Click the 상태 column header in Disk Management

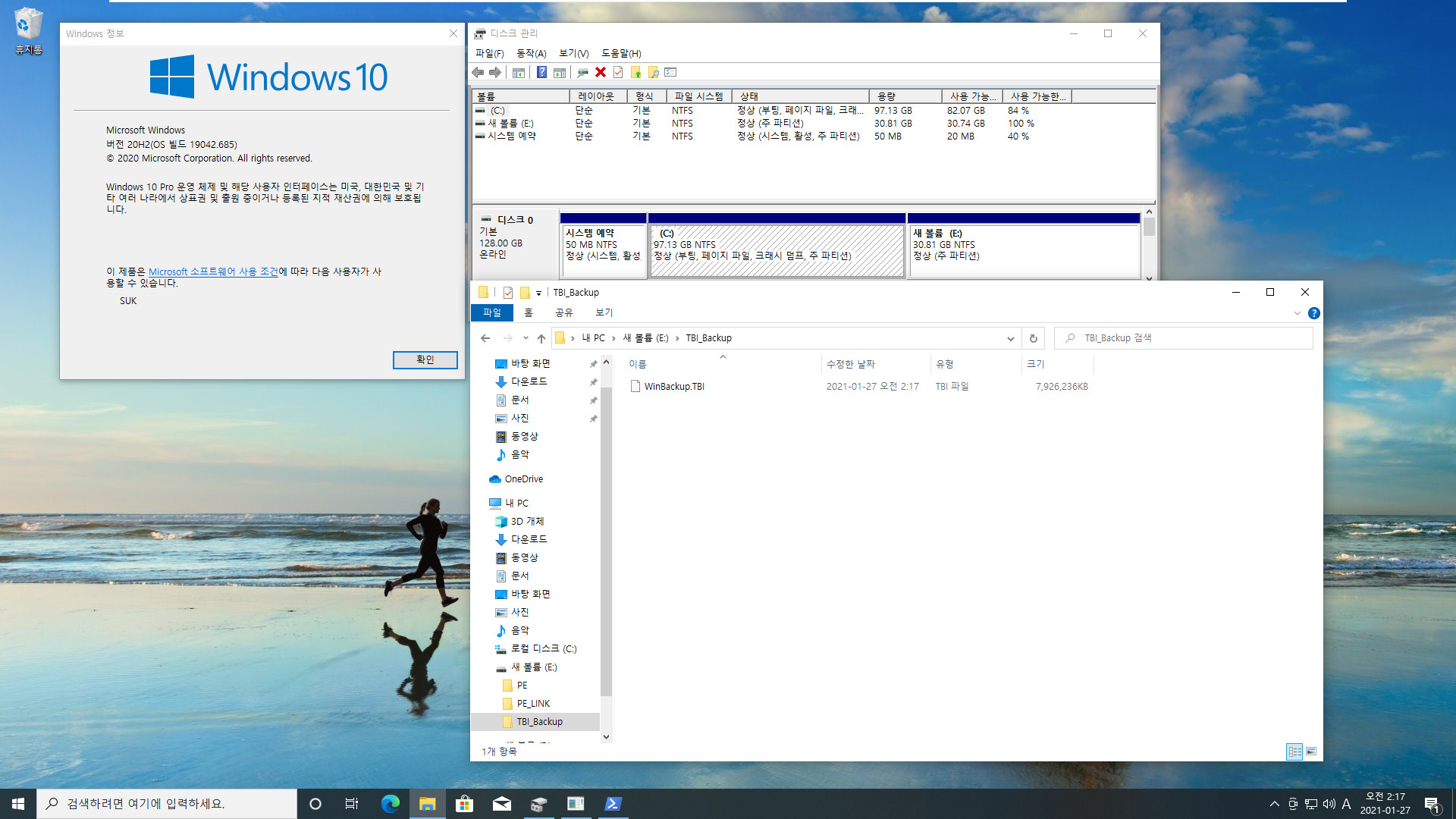point(801,96)
